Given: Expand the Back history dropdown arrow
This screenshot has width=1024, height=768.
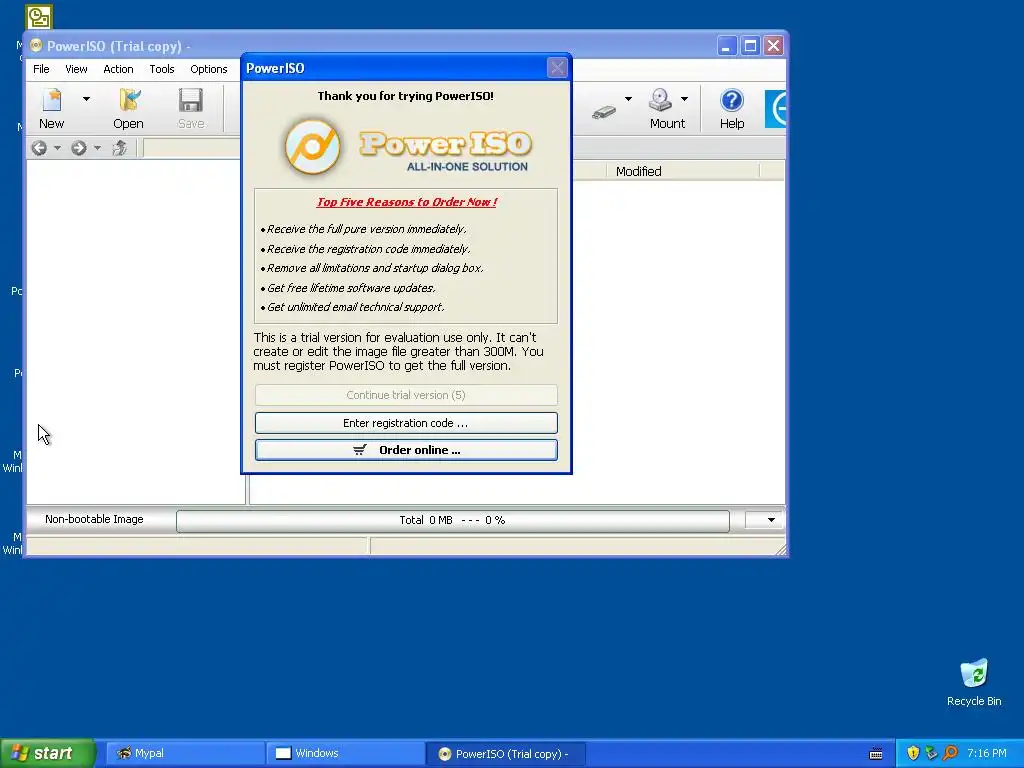Looking at the screenshot, I should 57,148.
